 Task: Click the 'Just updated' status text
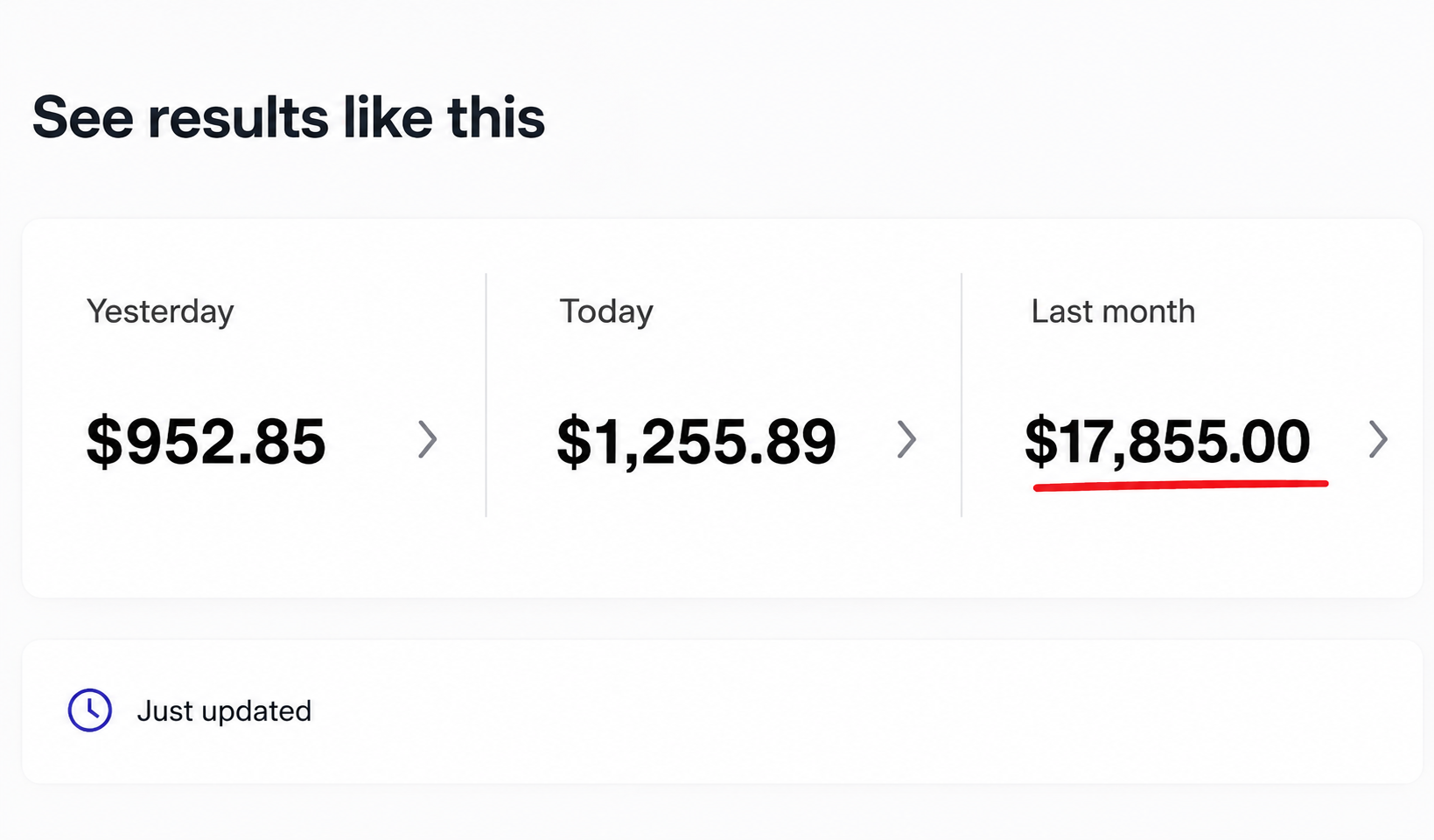[x=224, y=710]
